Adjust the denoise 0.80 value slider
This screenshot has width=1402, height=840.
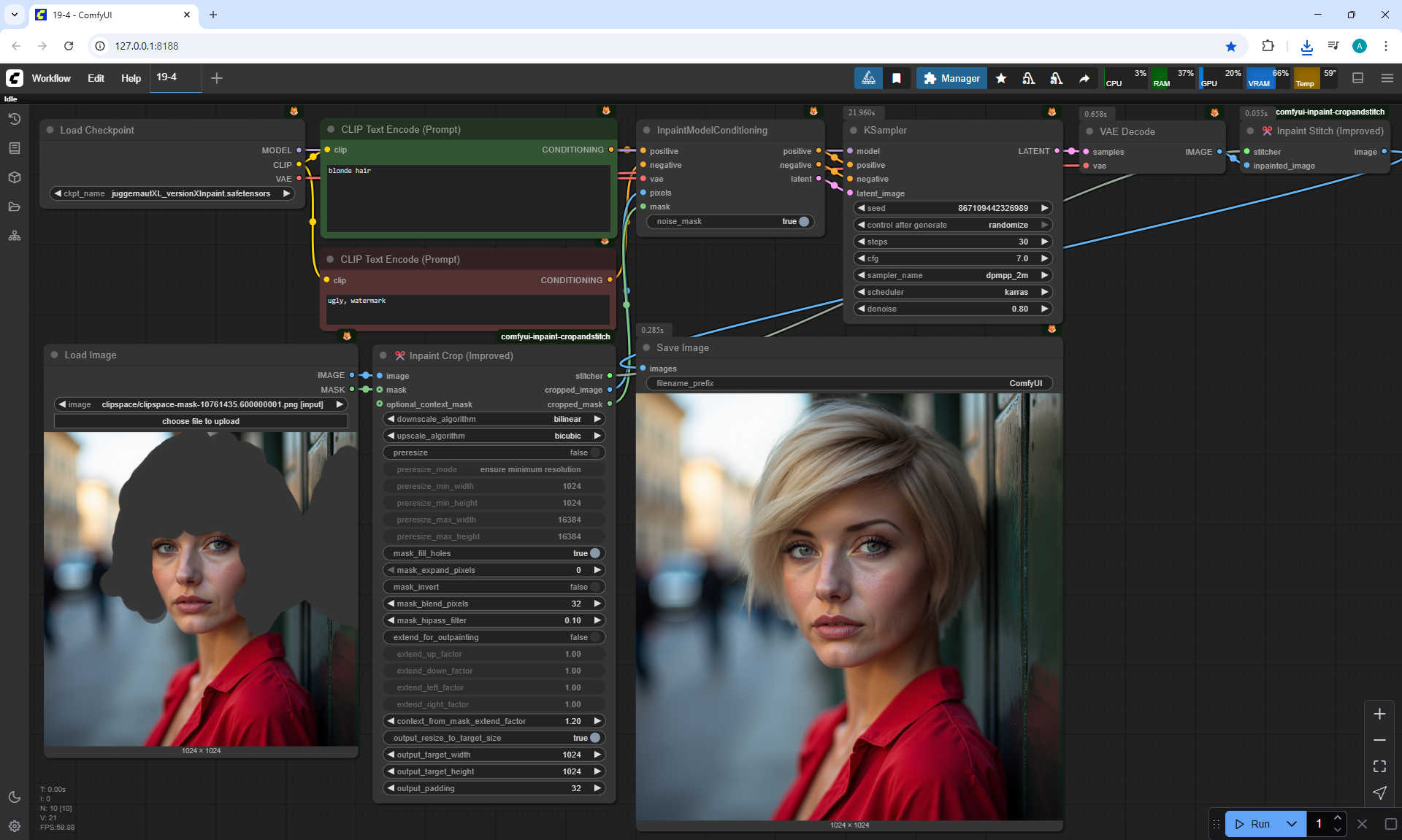tap(953, 309)
